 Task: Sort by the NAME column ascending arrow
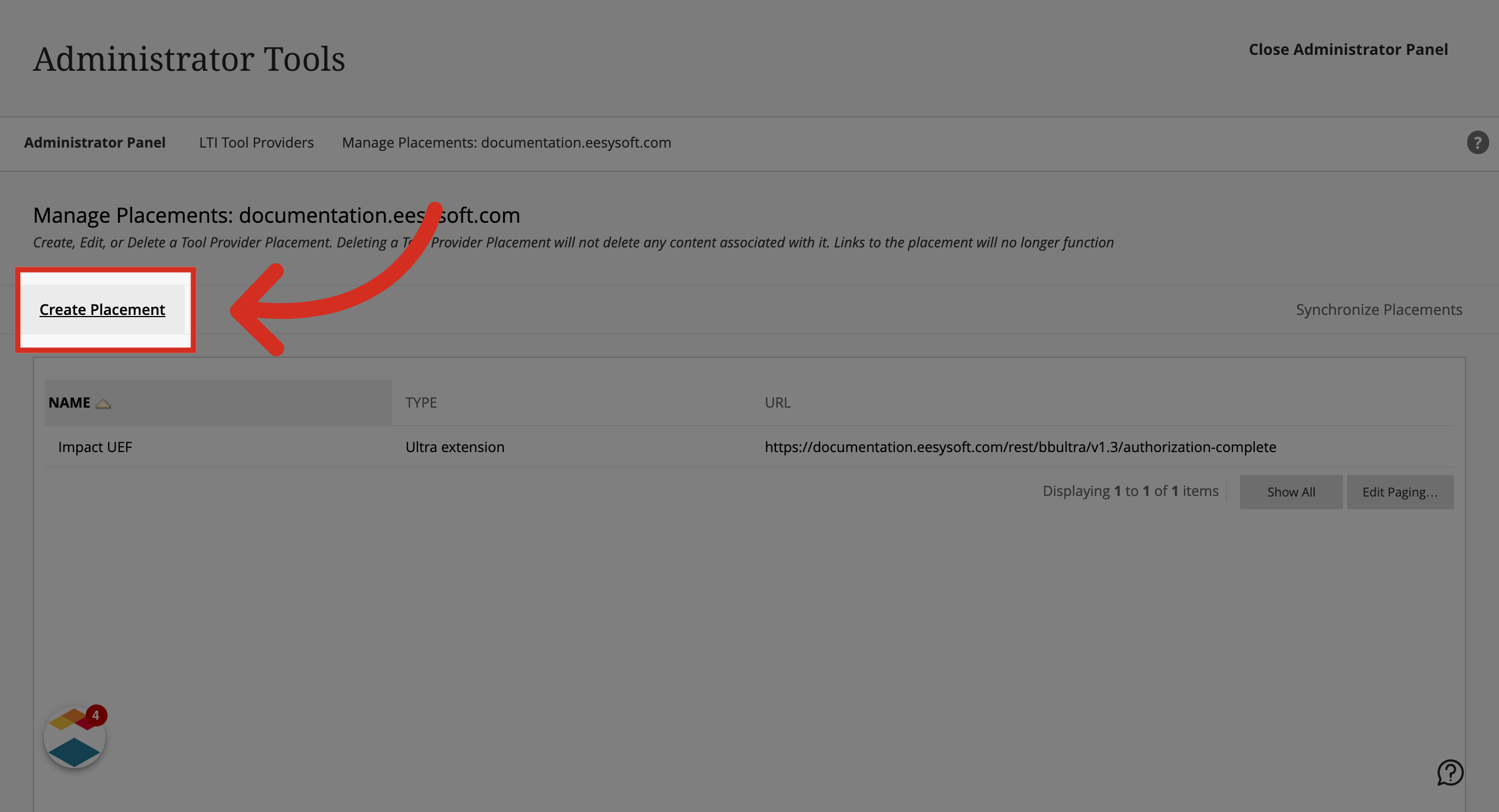103,403
